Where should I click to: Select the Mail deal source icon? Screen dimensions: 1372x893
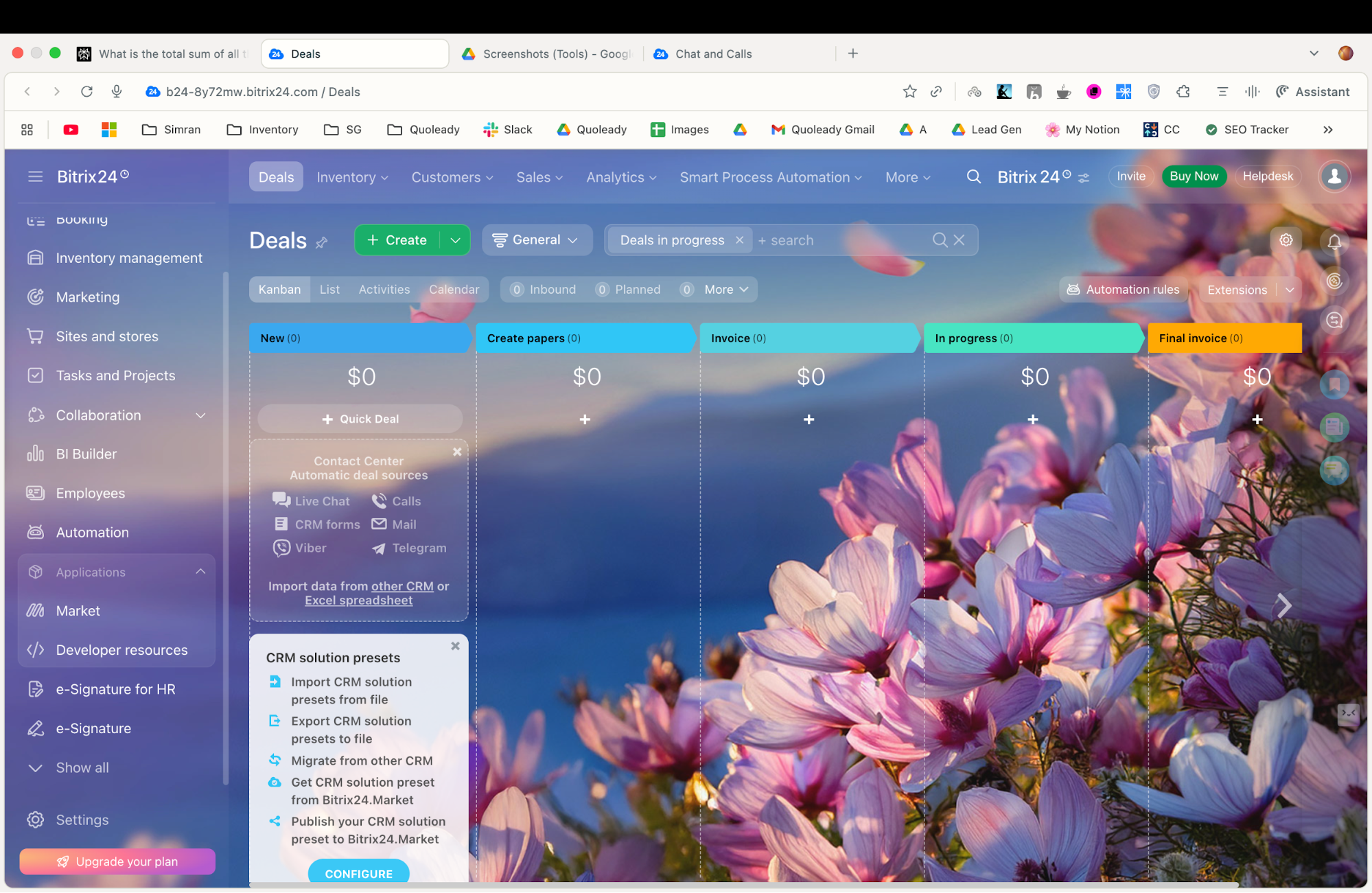coord(380,524)
